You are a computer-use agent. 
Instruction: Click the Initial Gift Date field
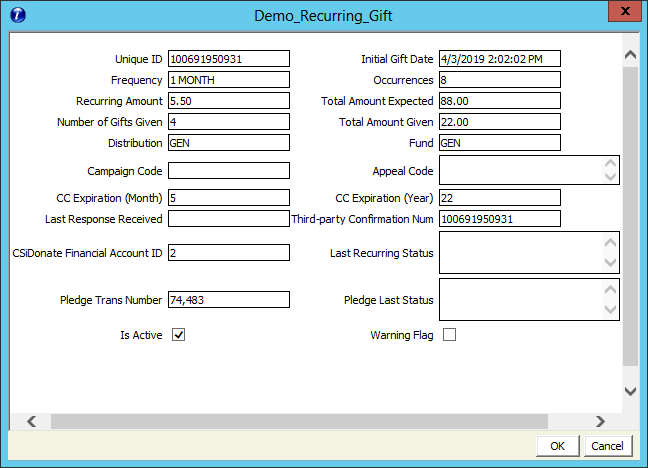(x=499, y=59)
